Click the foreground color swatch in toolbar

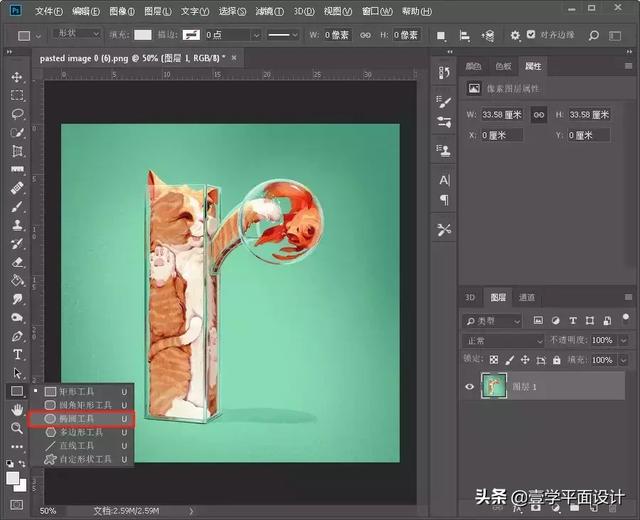[12, 478]
